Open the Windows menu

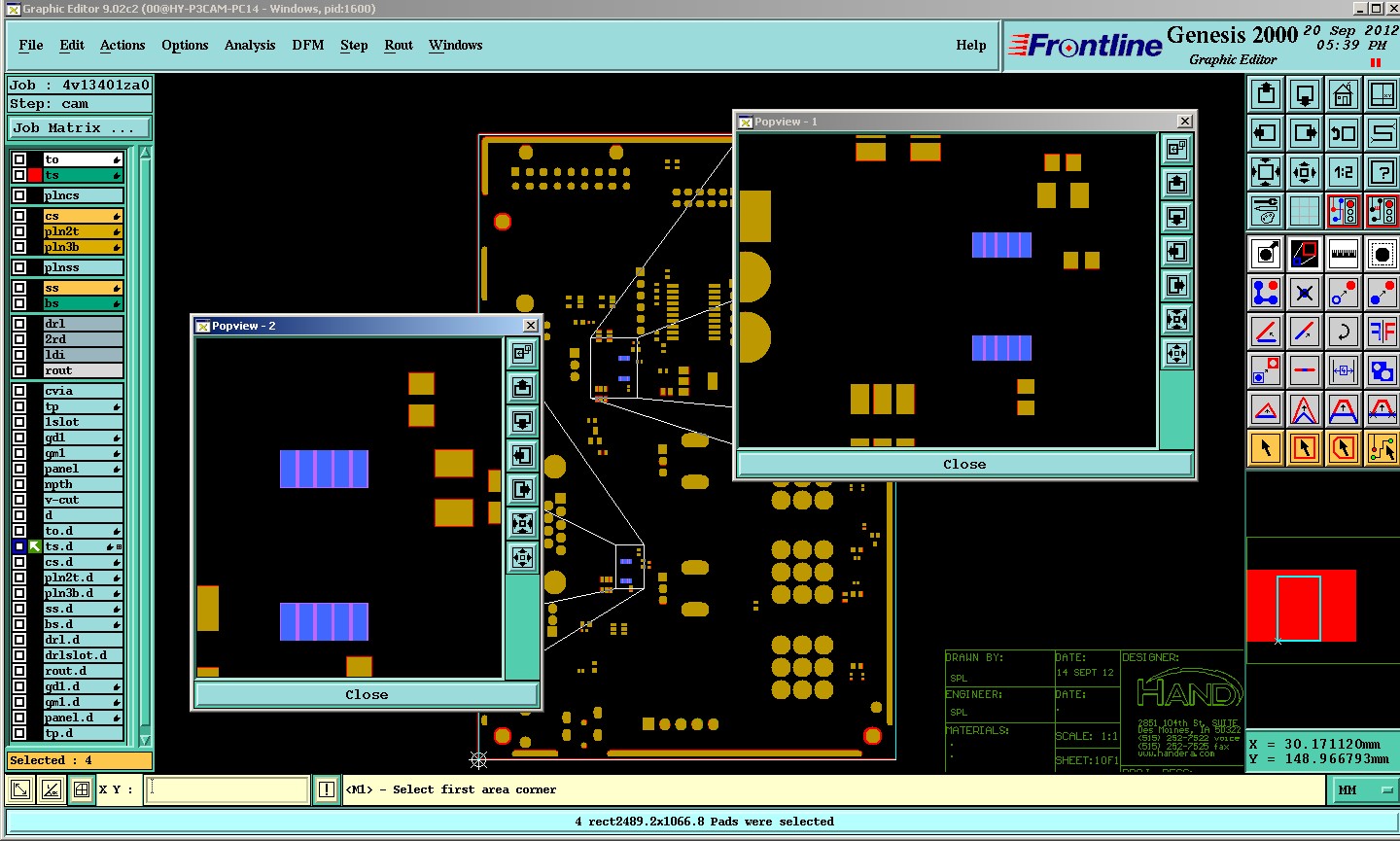[x=455, y=45]
